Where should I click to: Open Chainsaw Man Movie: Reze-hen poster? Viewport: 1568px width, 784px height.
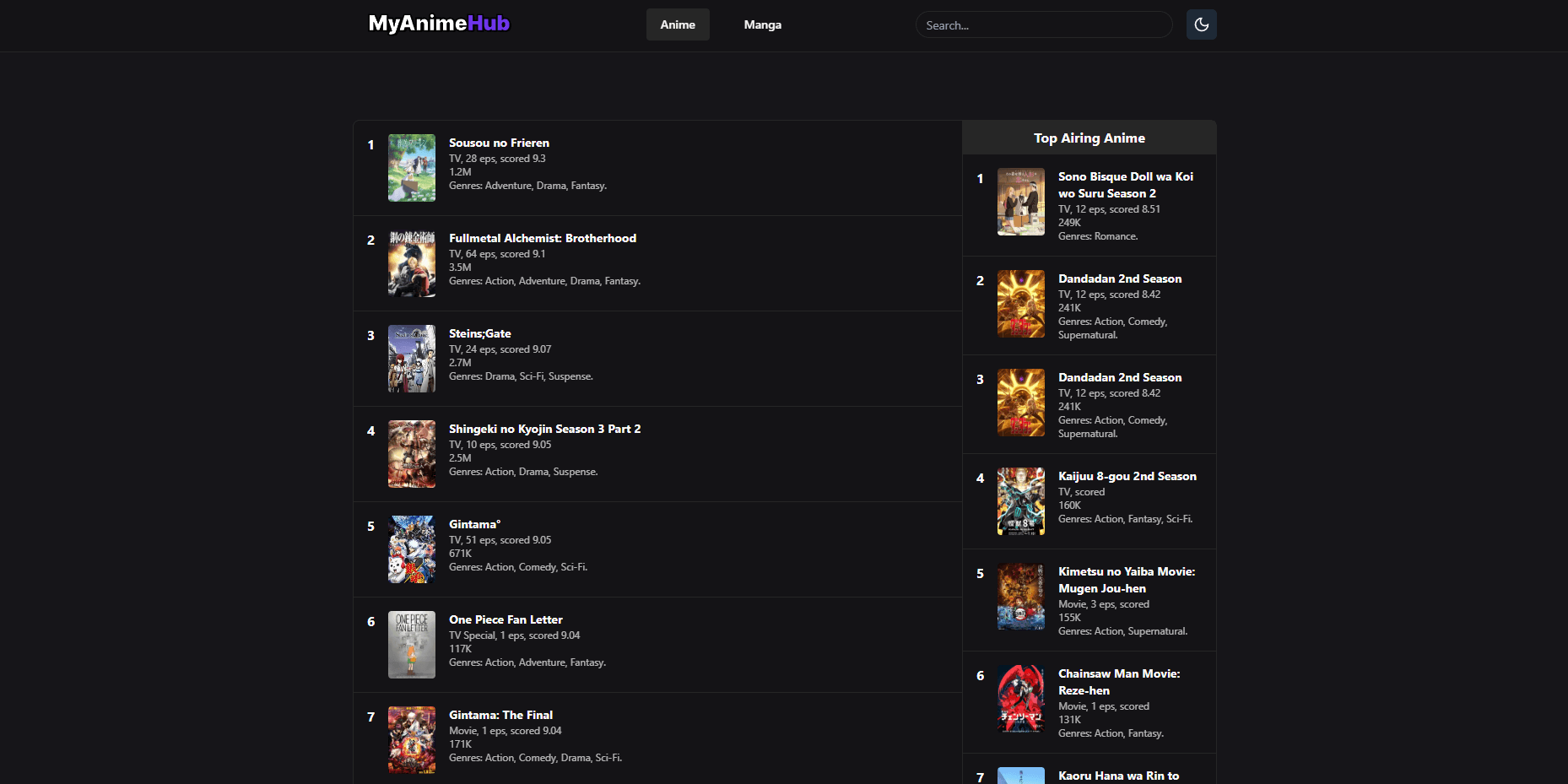[1021, 699]
